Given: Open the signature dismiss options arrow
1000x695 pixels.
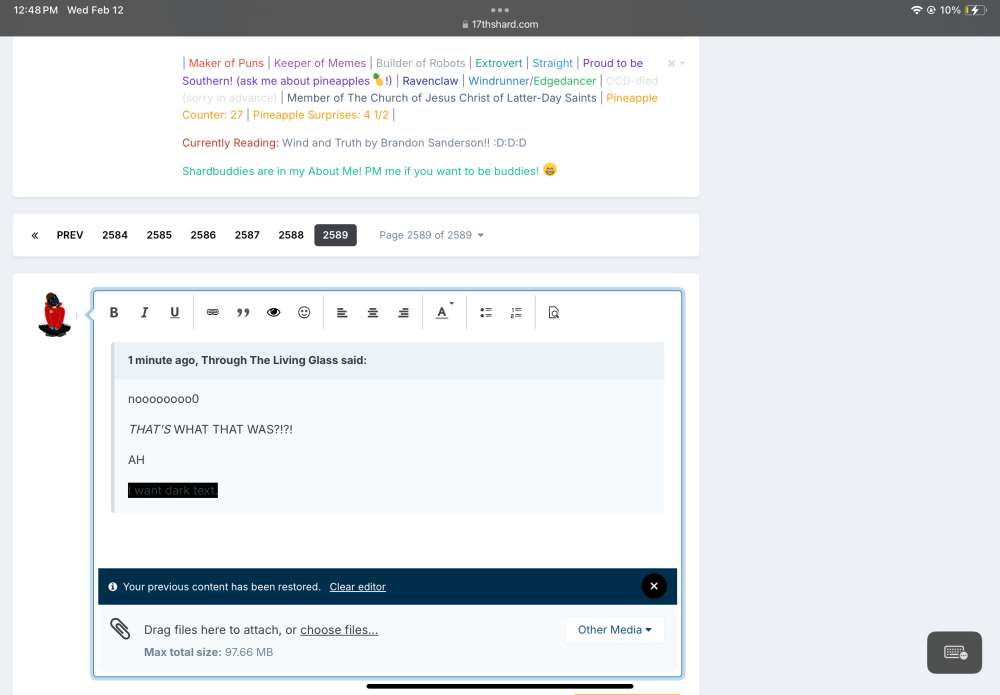Looking at the screenshot, I should click(x=682, y=63).
